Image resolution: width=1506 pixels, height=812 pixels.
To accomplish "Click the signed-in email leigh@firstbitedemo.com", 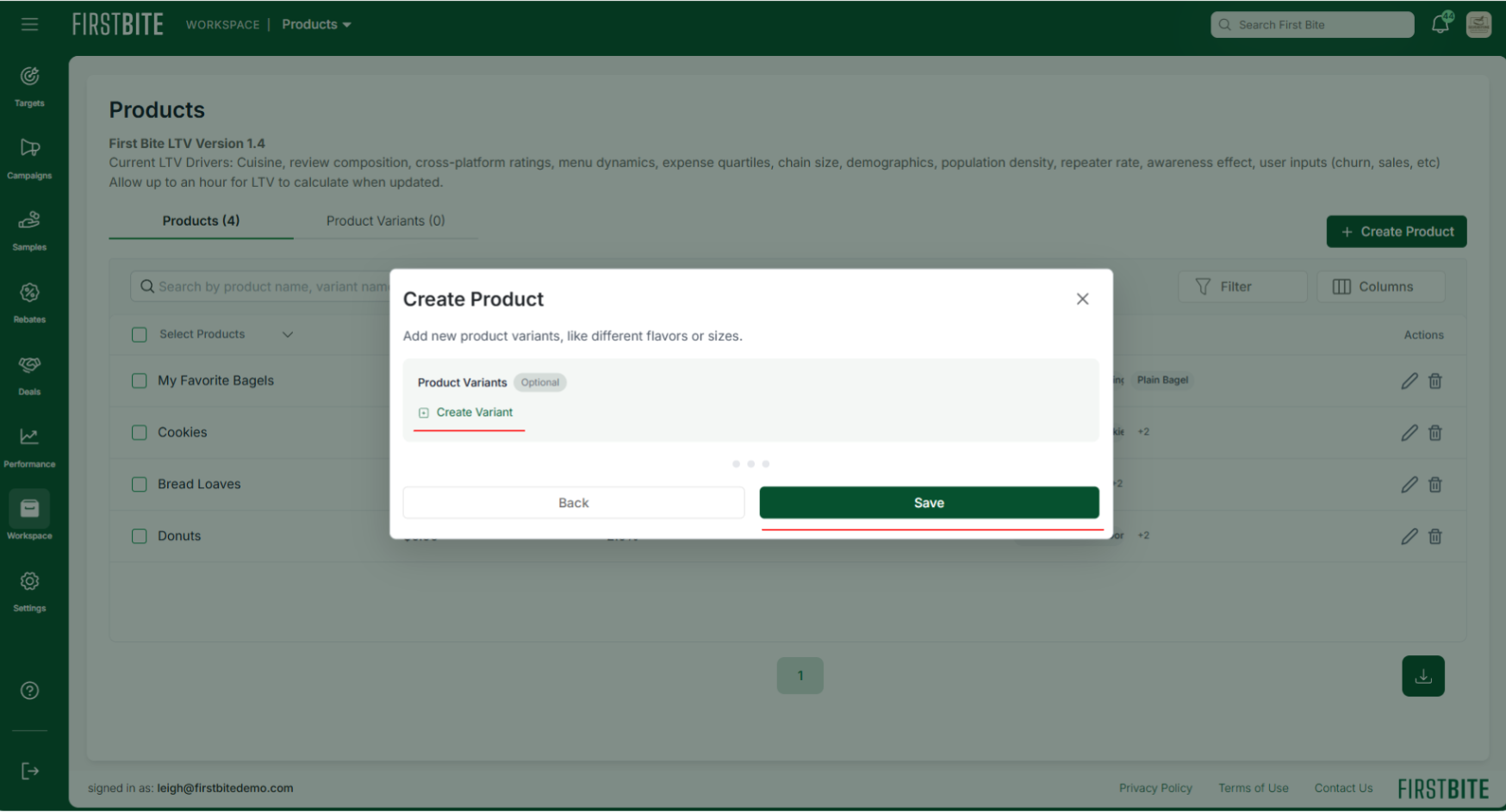I will (x=225, y=788).
